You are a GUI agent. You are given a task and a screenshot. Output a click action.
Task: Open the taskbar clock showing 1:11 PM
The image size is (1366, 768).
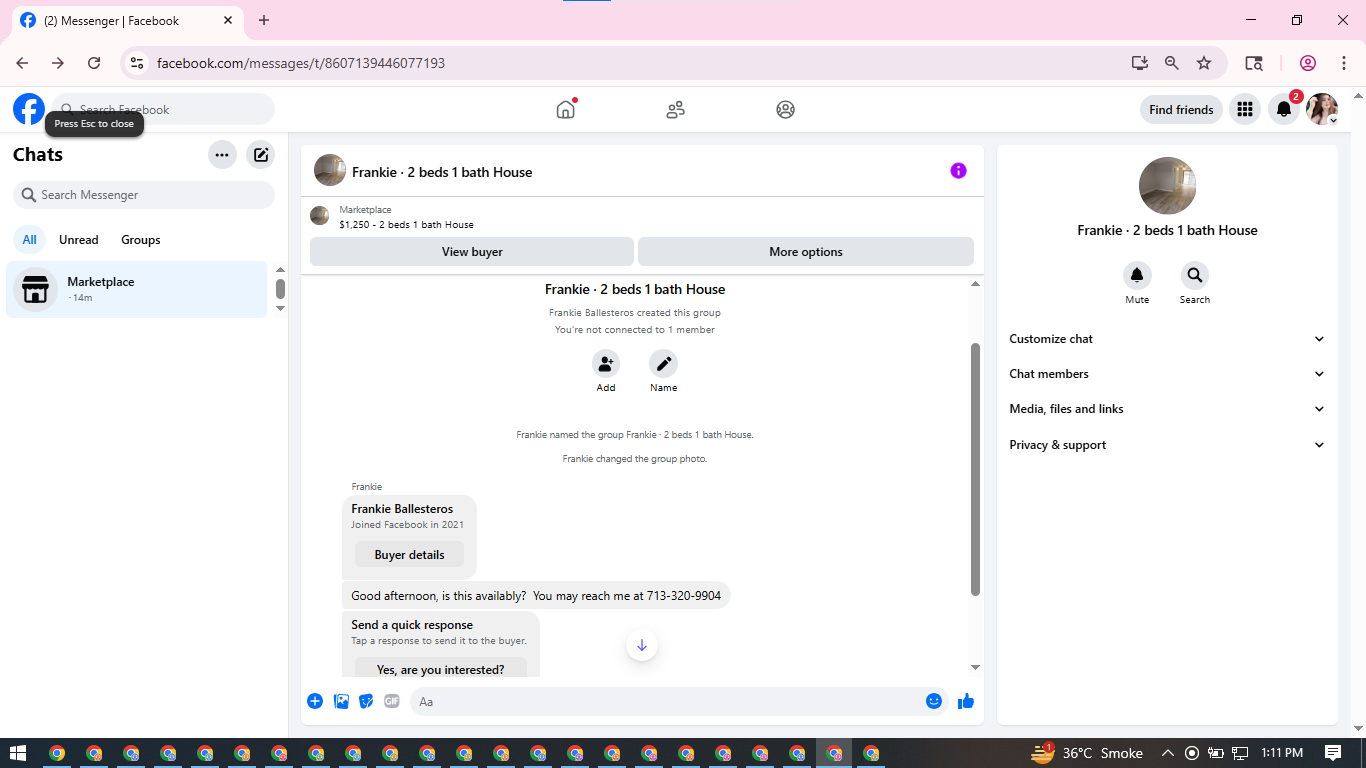tap(1282, 753)
